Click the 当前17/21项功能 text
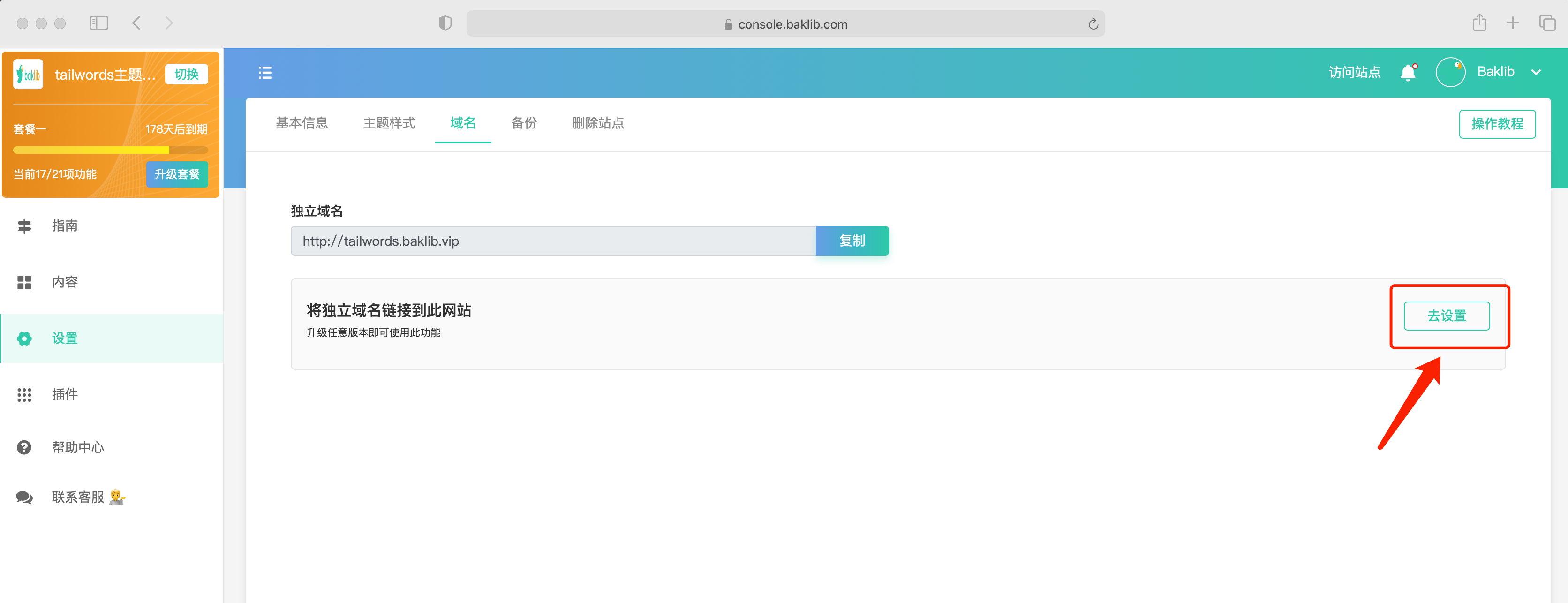1568x603 pixels. point(55,174)
